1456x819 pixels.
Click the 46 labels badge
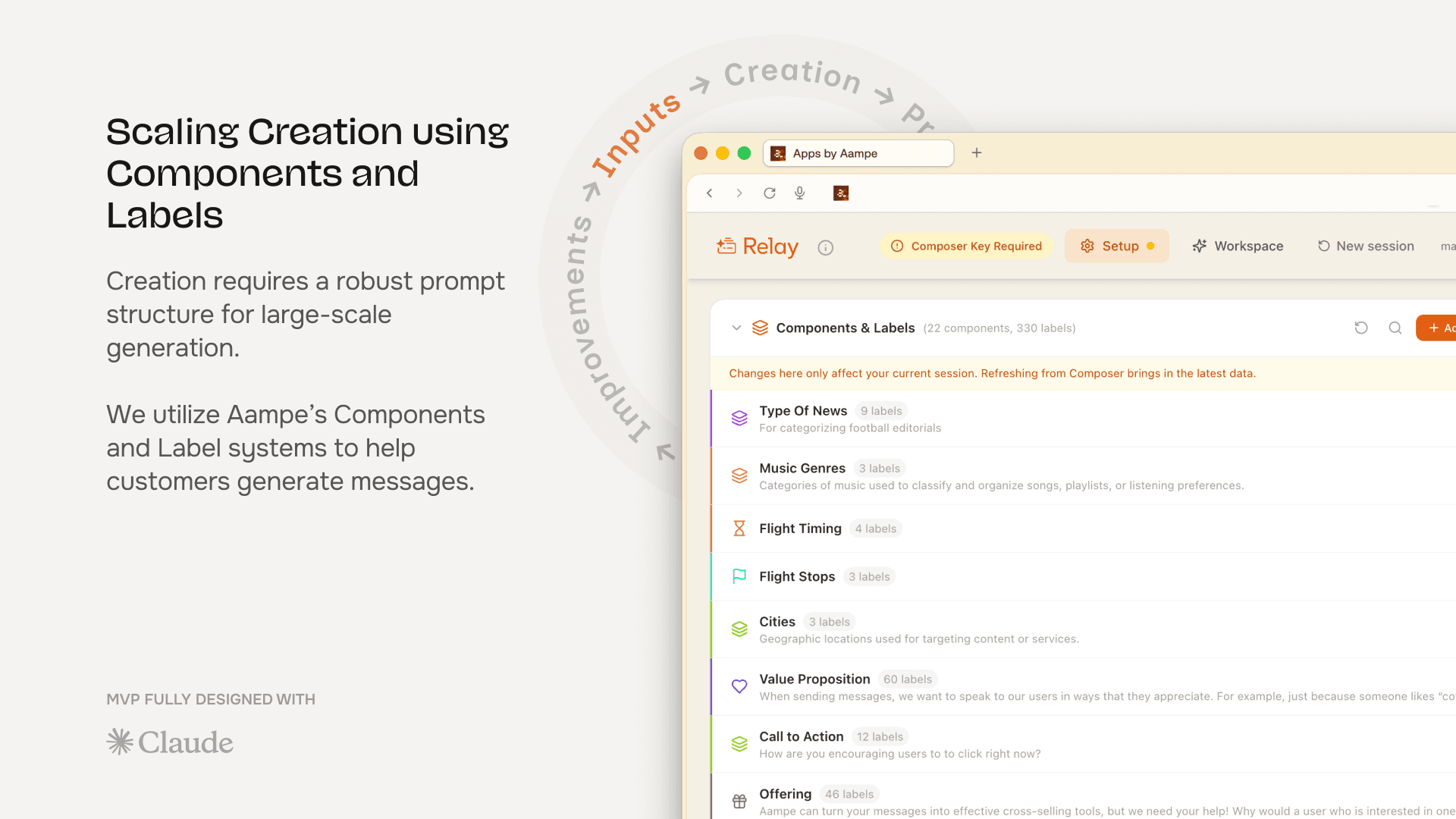pyautogui.click(x=849, y=794)
